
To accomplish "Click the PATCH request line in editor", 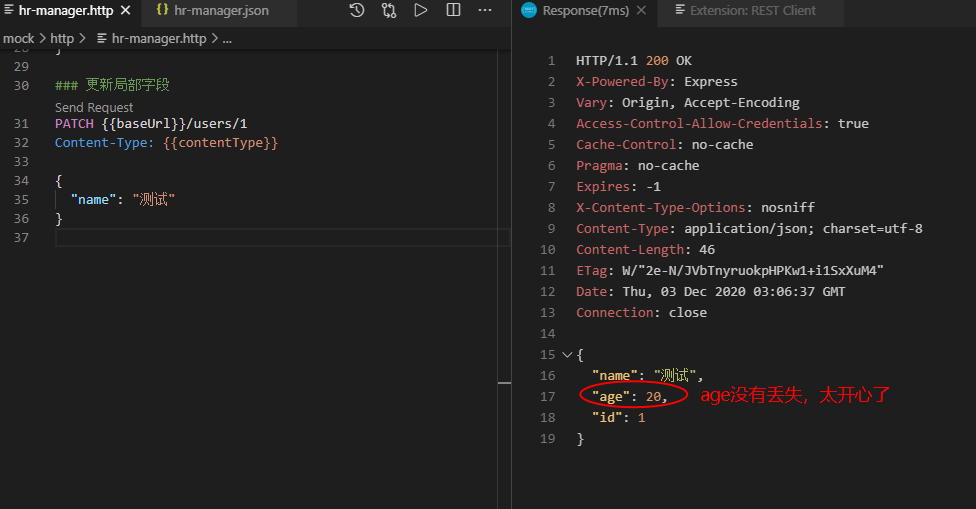I will pyautogui.click(x=150, y=124).
